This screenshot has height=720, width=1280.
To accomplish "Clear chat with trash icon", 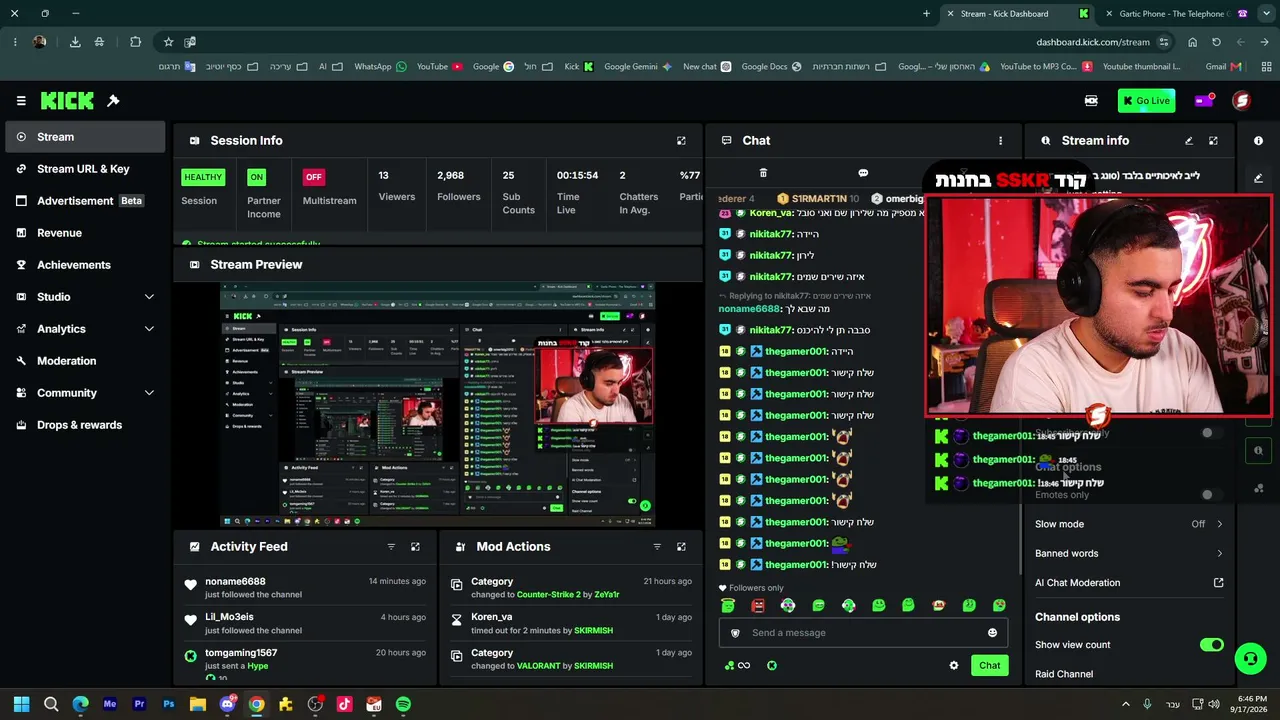I will click(763, 173).
